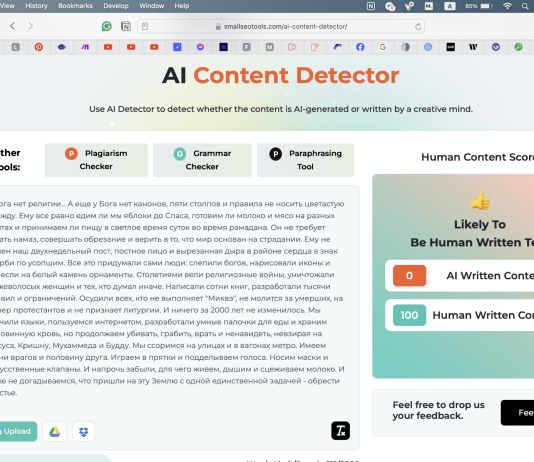Open the Plagiarism Checker tool
The width and height of the screenshot is (534, 462).
pos(96,160)
